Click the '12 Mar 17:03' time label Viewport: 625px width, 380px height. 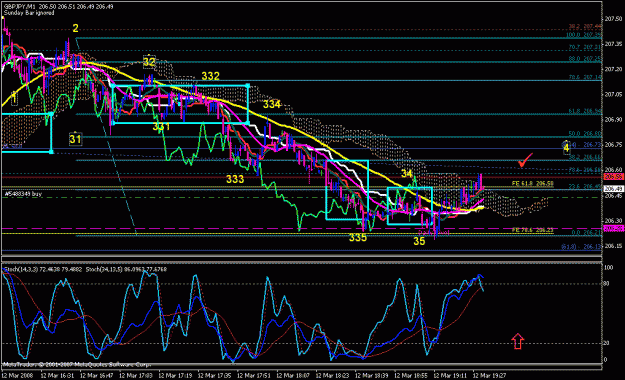(136, 376)
